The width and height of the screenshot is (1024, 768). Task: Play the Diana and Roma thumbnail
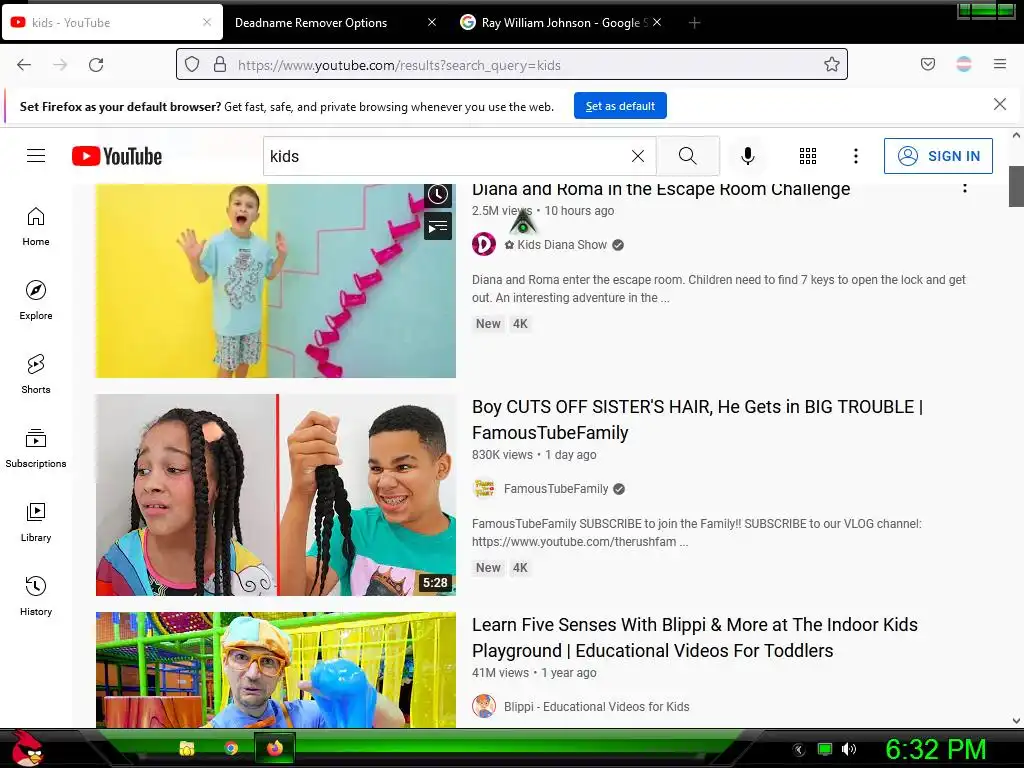pos(276,281)
